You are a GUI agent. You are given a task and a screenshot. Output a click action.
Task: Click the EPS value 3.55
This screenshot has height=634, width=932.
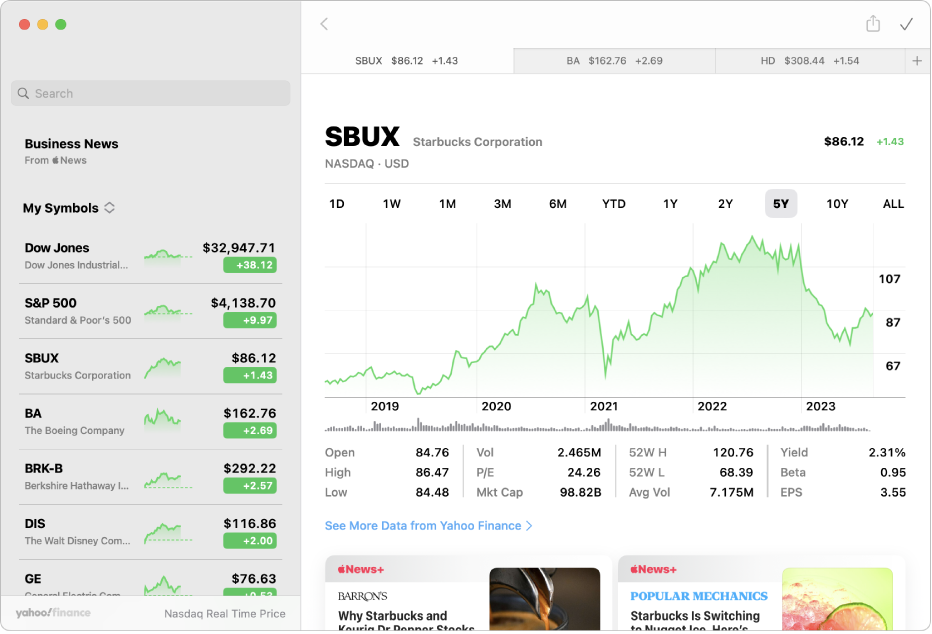tap(893, 493)
